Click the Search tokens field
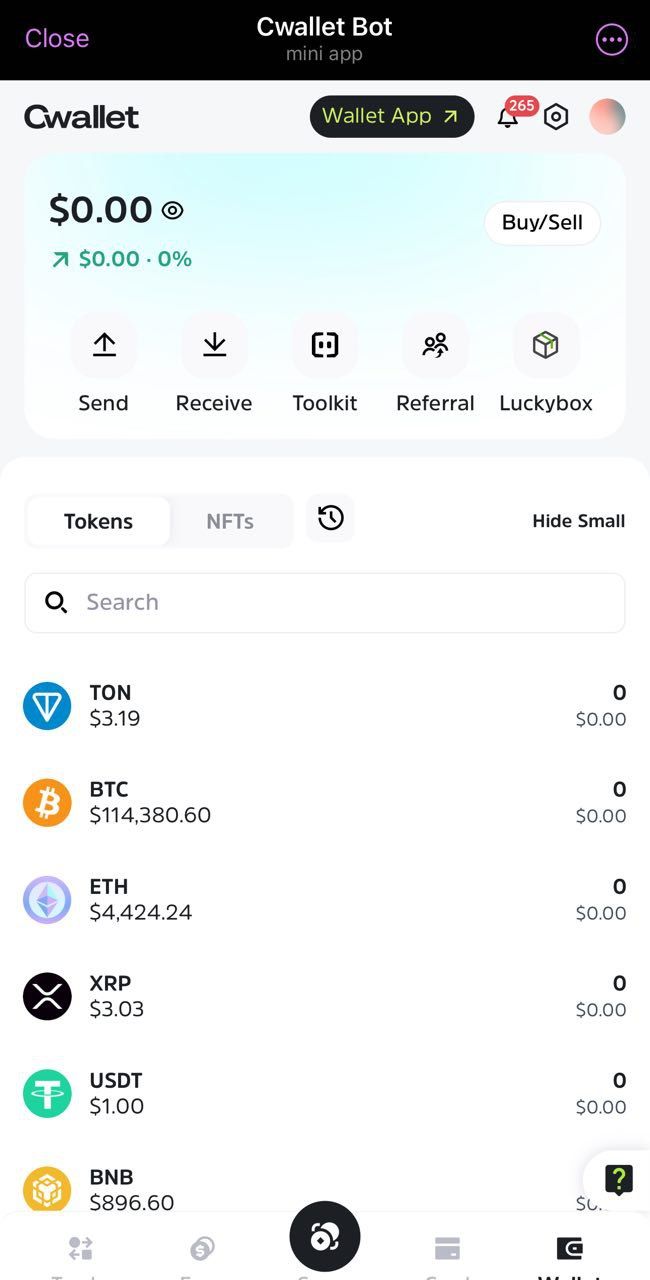Image resolution: width=650 pixels, height=1280 pixels. pyautogui.click(x=324, y=602)
